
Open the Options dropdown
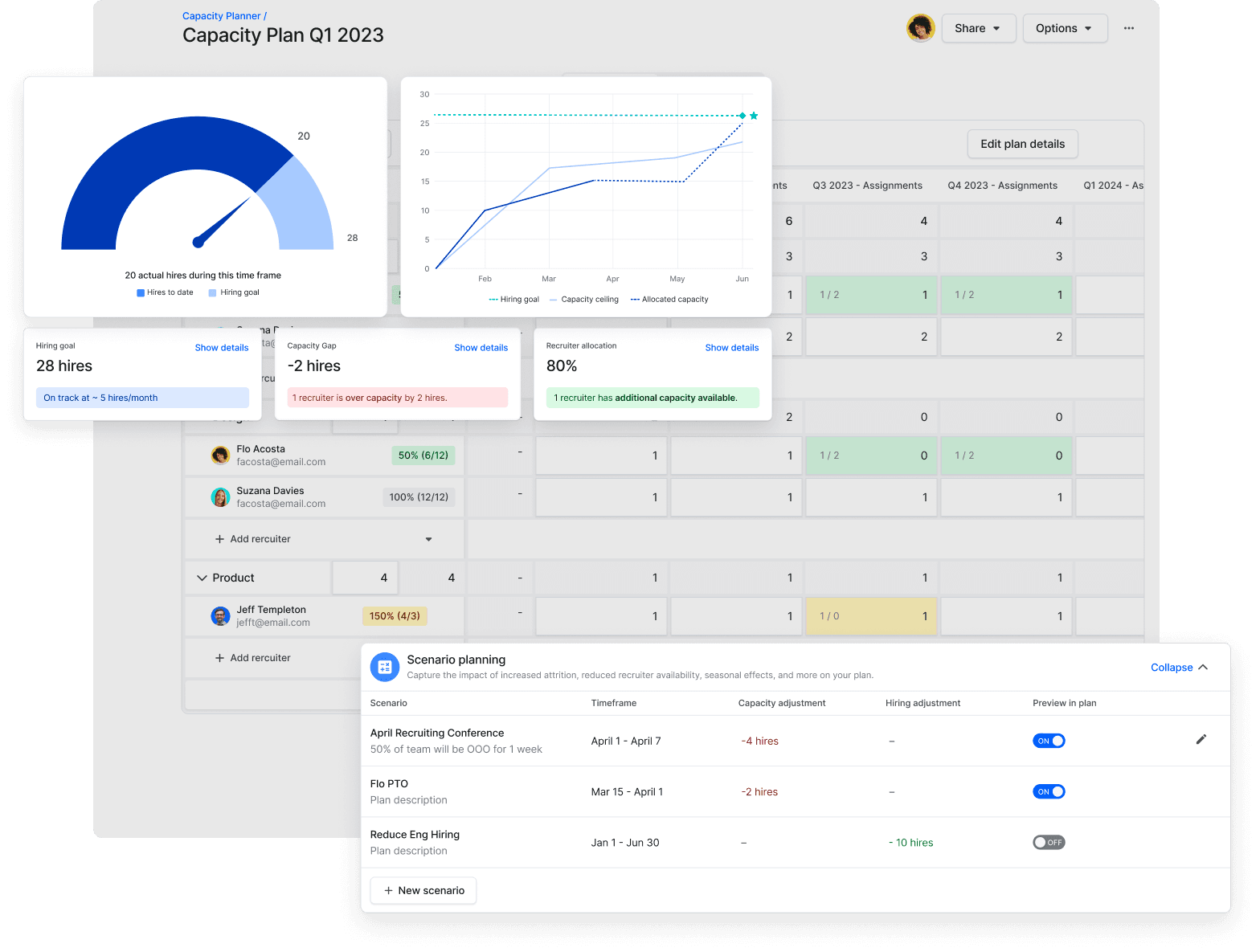(x=1065, y=28)
